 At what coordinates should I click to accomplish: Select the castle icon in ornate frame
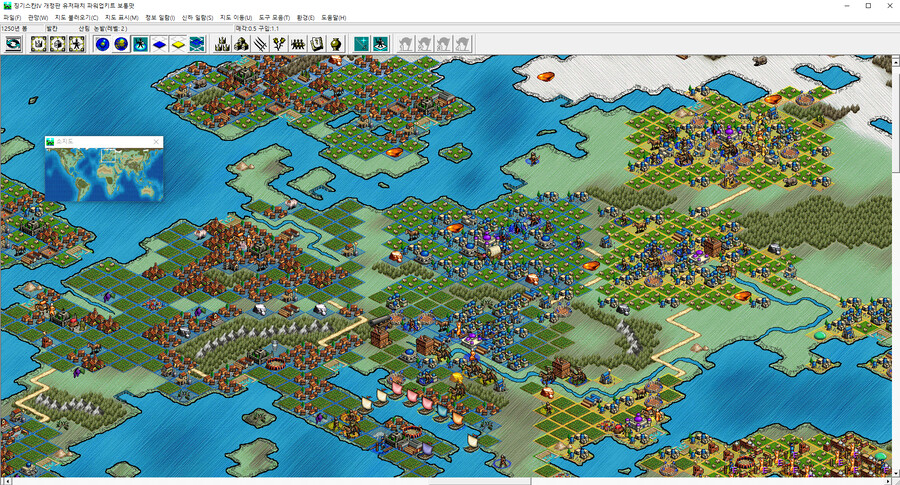click(39, 44)
